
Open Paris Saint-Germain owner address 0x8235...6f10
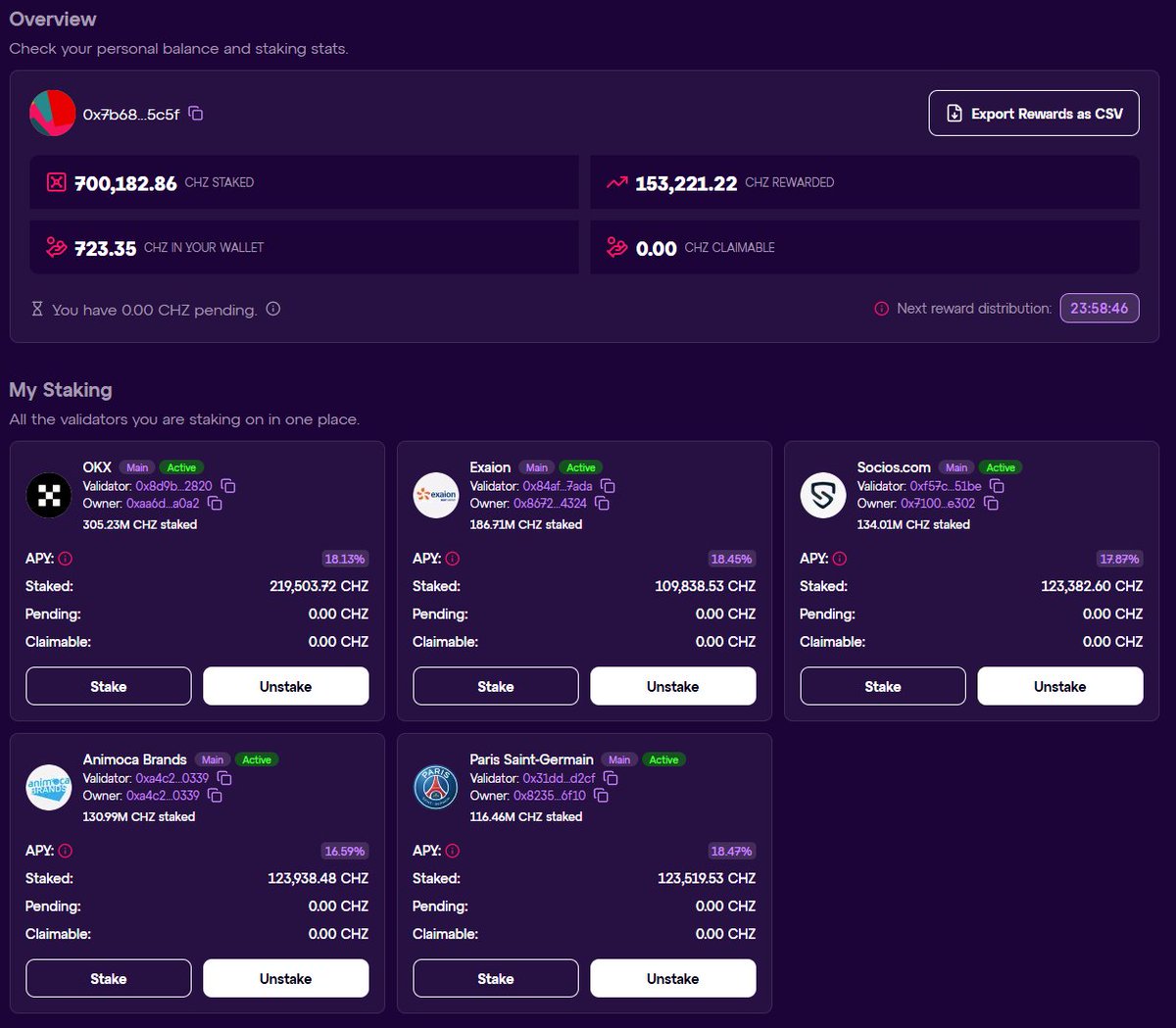[550, 795]
